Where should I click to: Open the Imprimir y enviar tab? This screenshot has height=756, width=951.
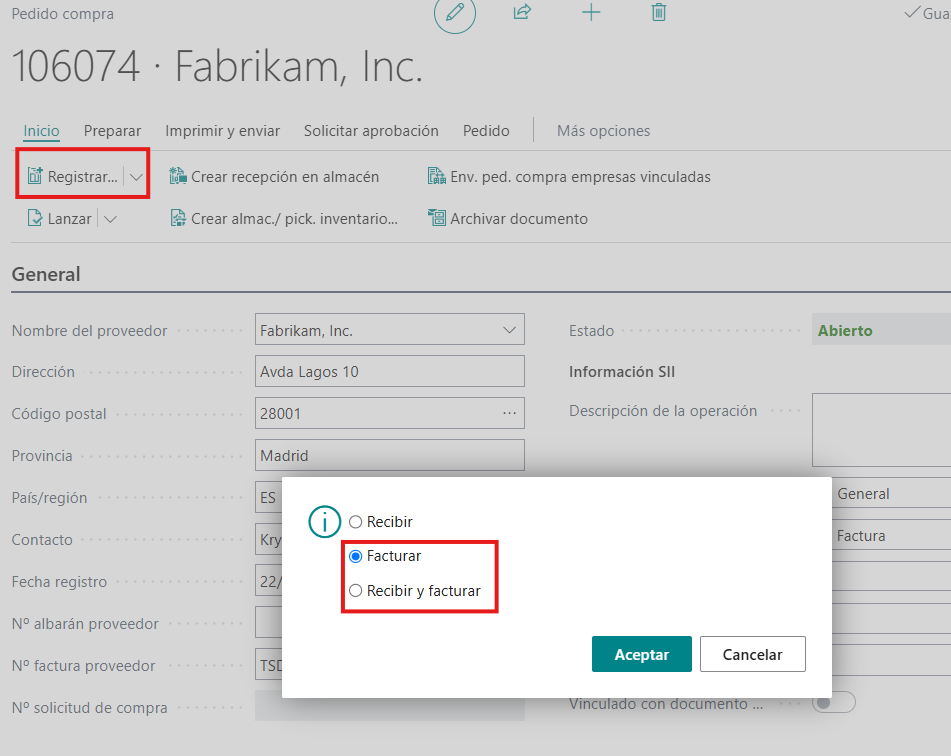point(223,131)
